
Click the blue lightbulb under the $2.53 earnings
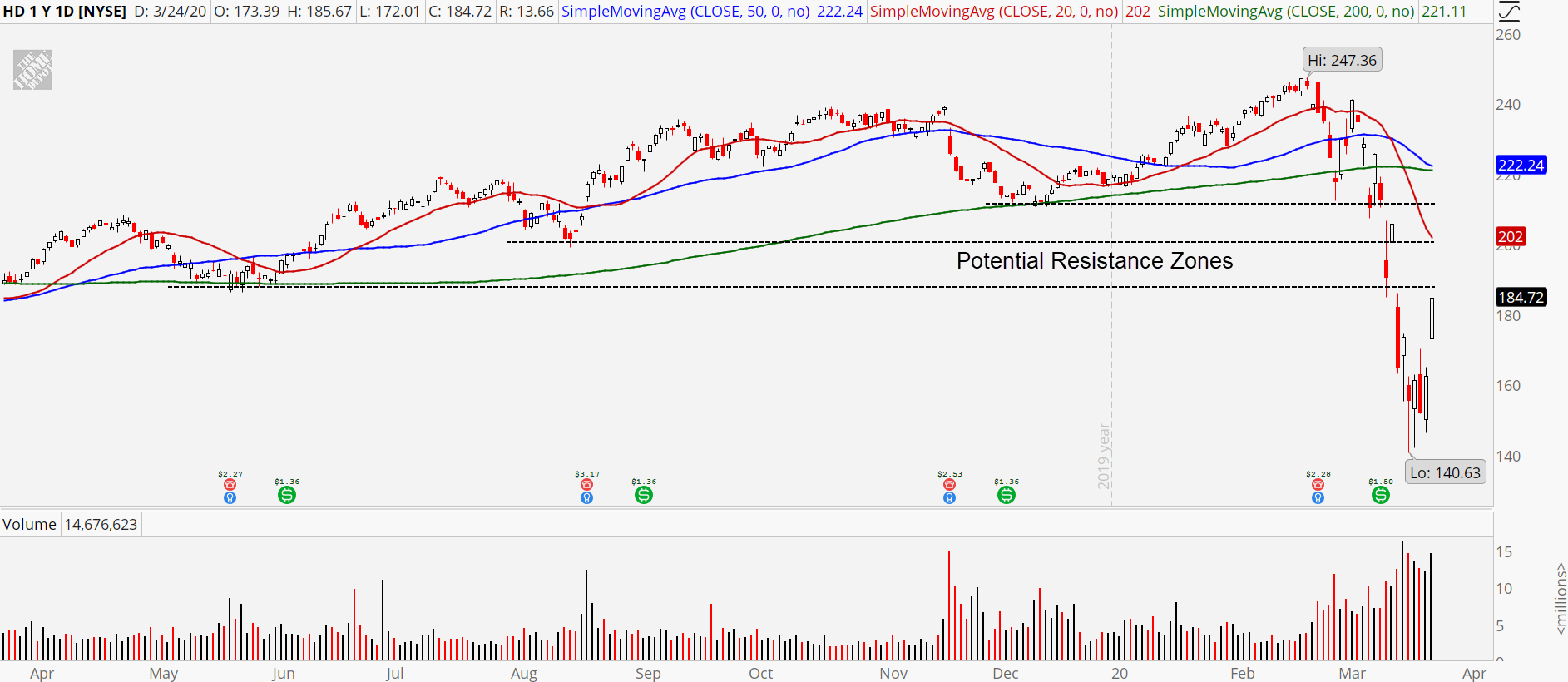(x=949, y=497)
